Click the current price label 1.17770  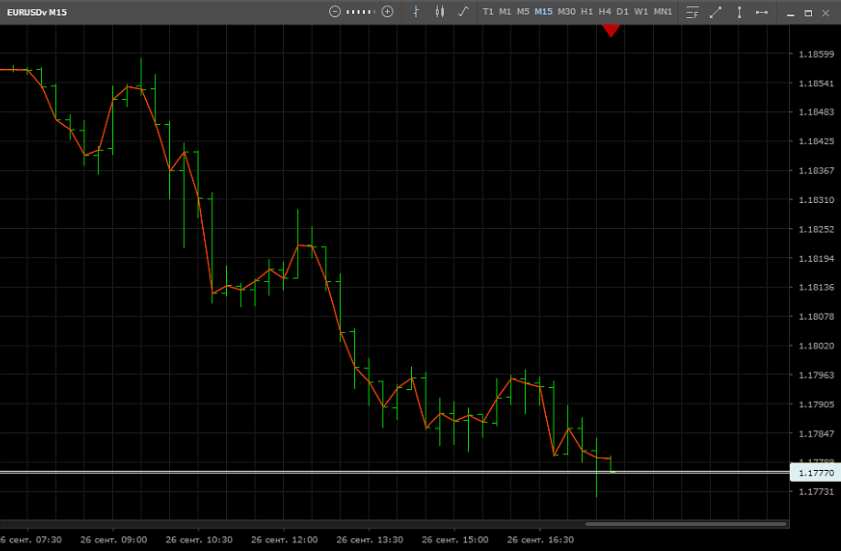pos(816,473)
